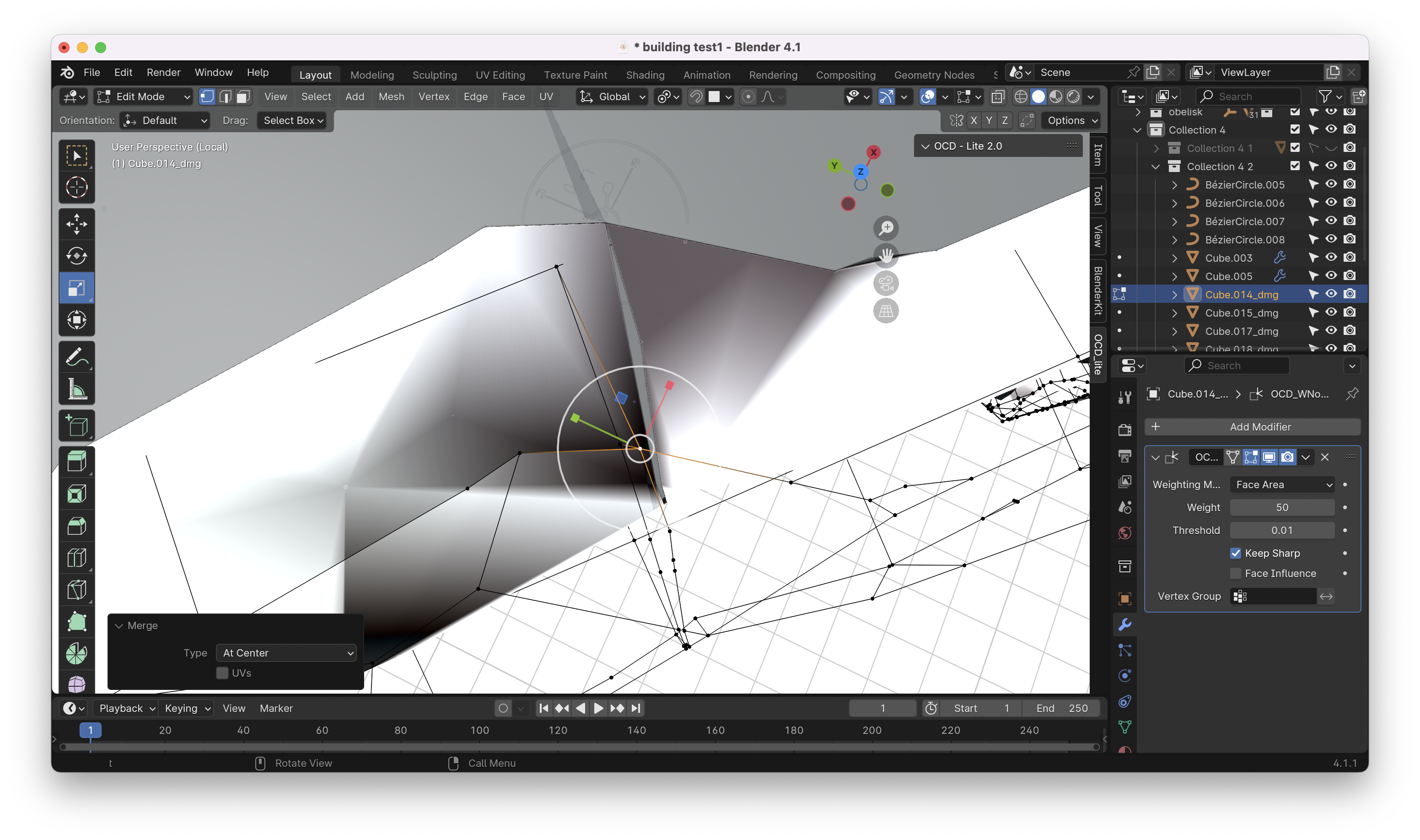Switch to solid viewport shading

point(1038,97)
